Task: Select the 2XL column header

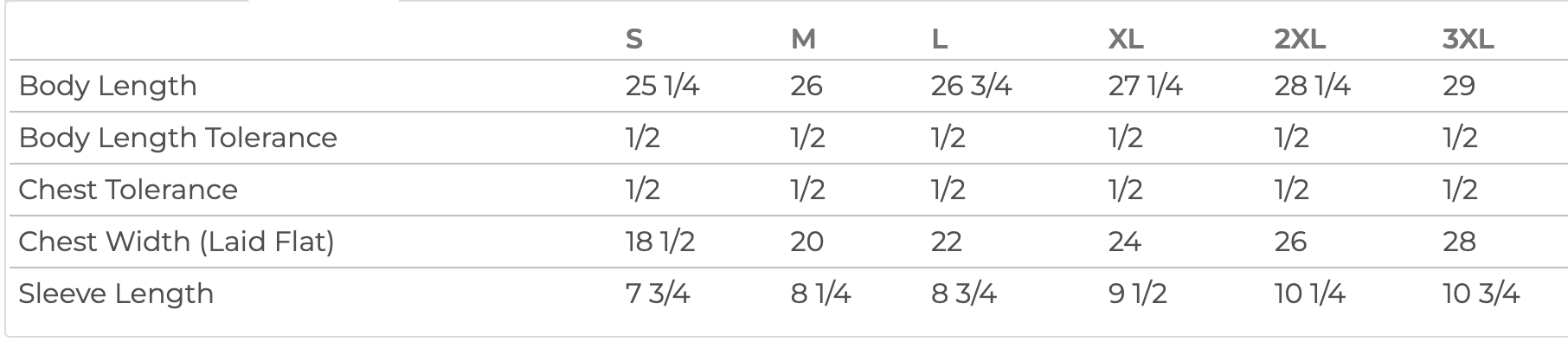Action: coord(1300,39)
